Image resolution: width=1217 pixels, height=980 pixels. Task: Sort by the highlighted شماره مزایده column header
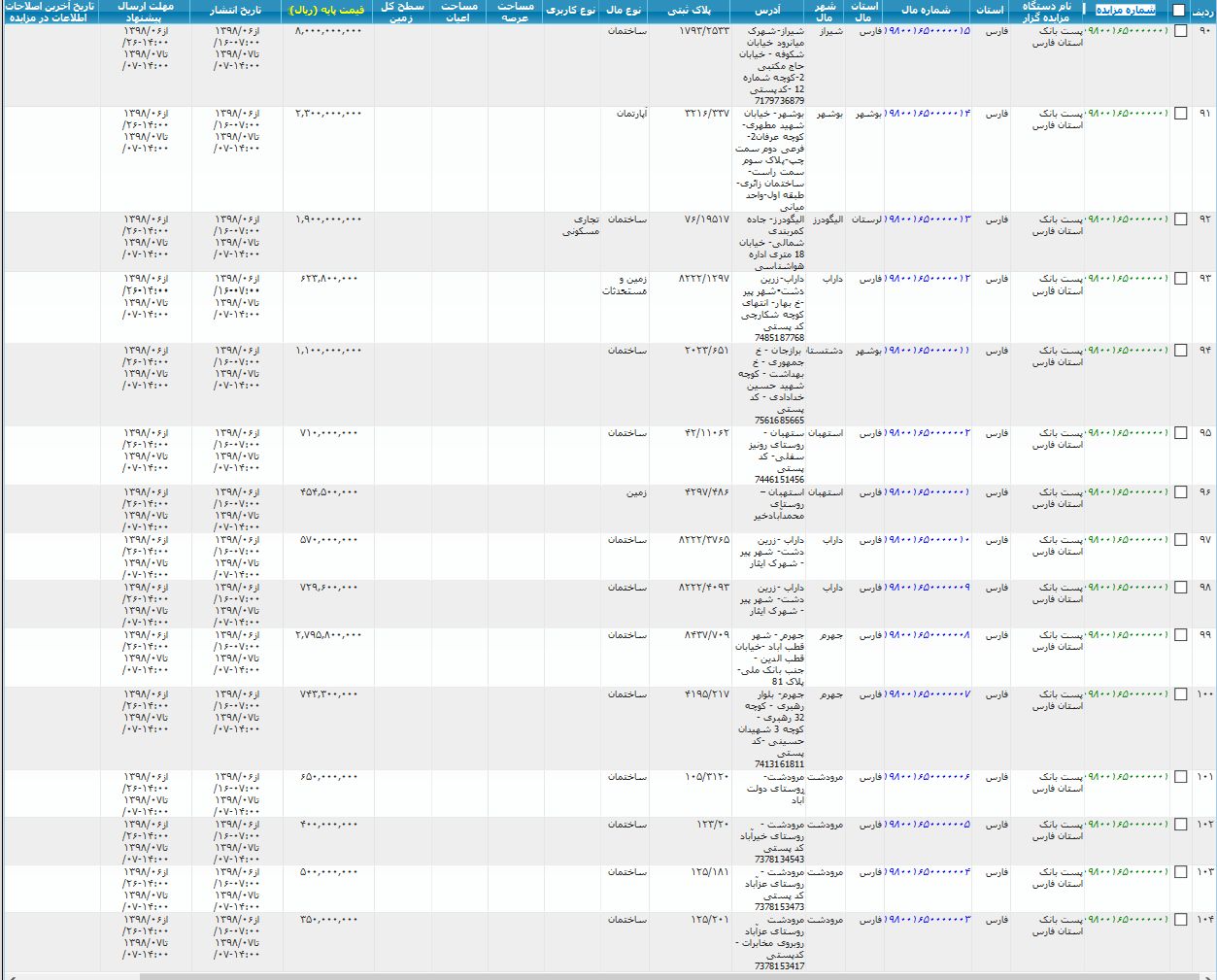[x=1127, y=10]
